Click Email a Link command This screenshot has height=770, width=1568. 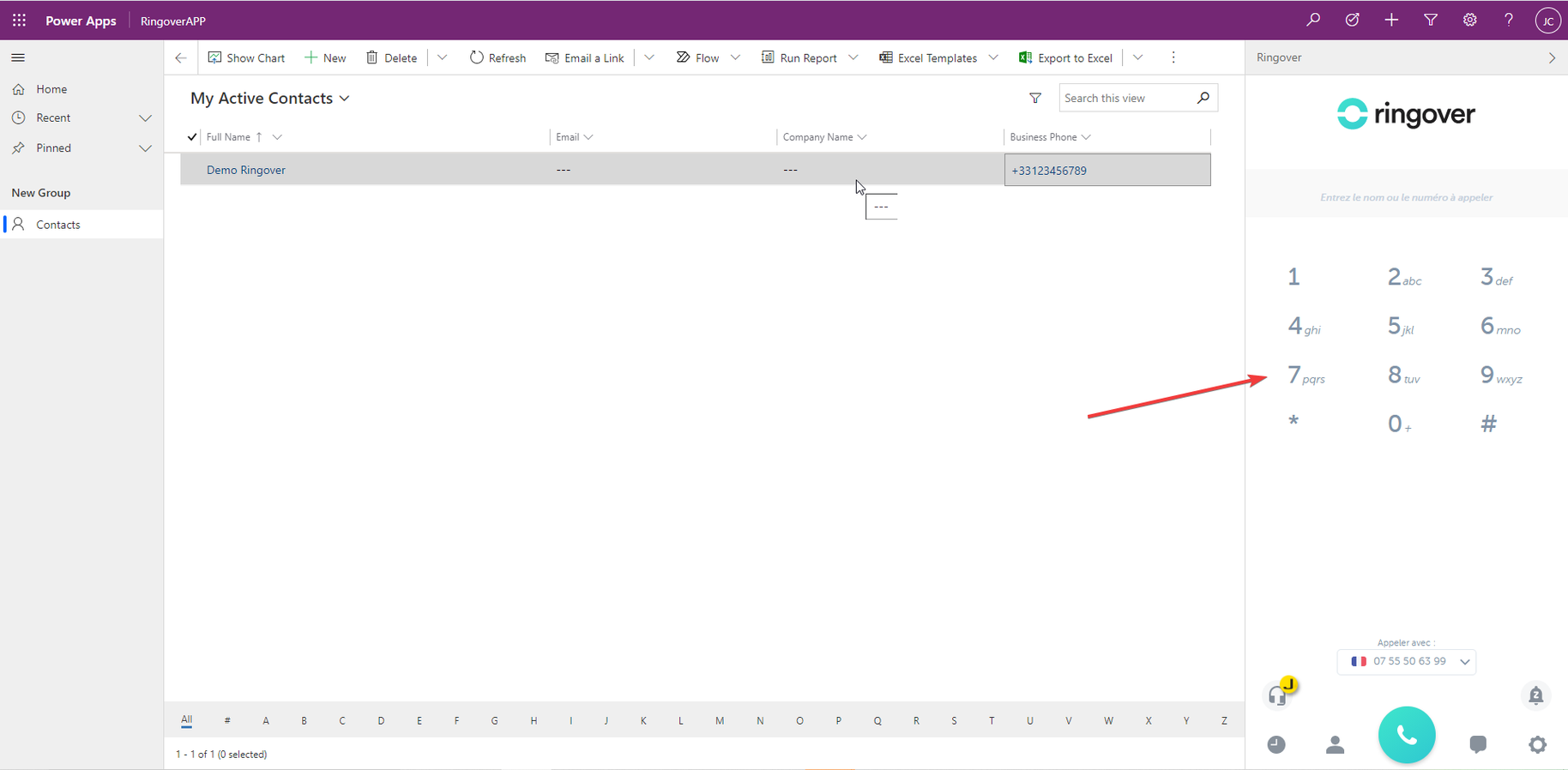[x=584, y=57]
